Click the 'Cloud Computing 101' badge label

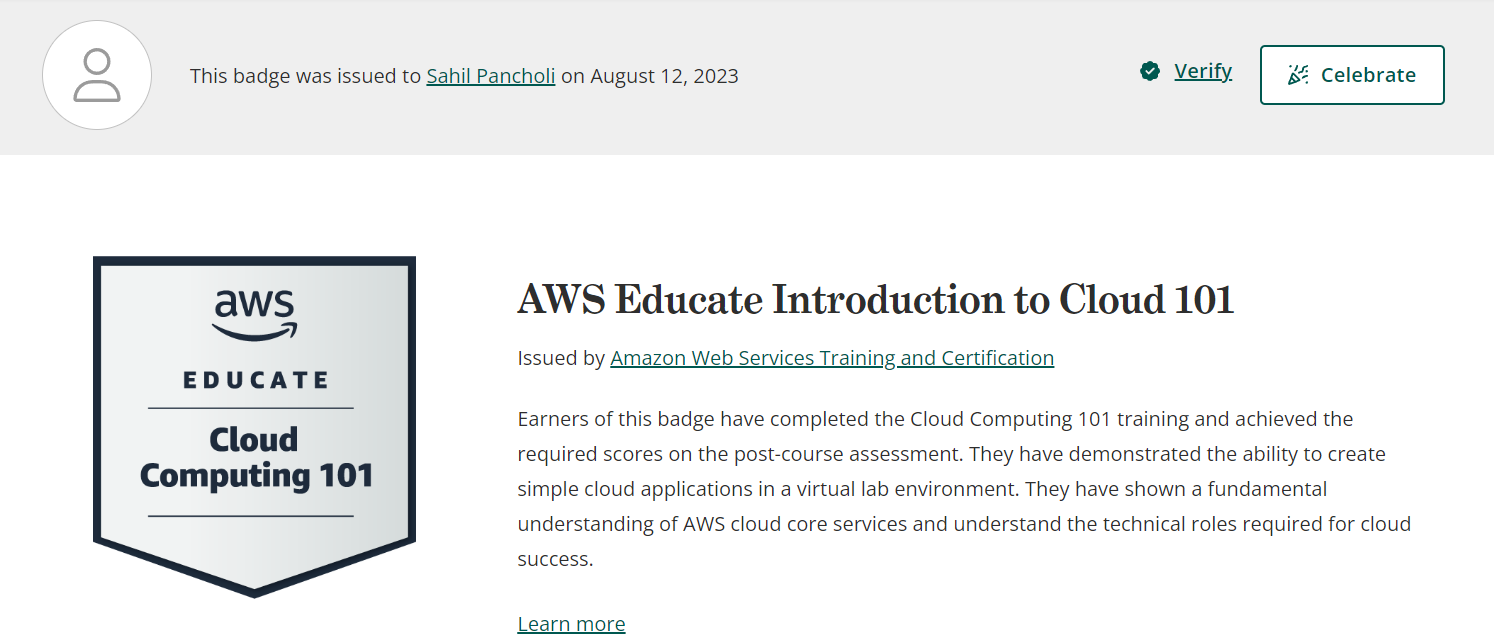[x=256, y=458]
